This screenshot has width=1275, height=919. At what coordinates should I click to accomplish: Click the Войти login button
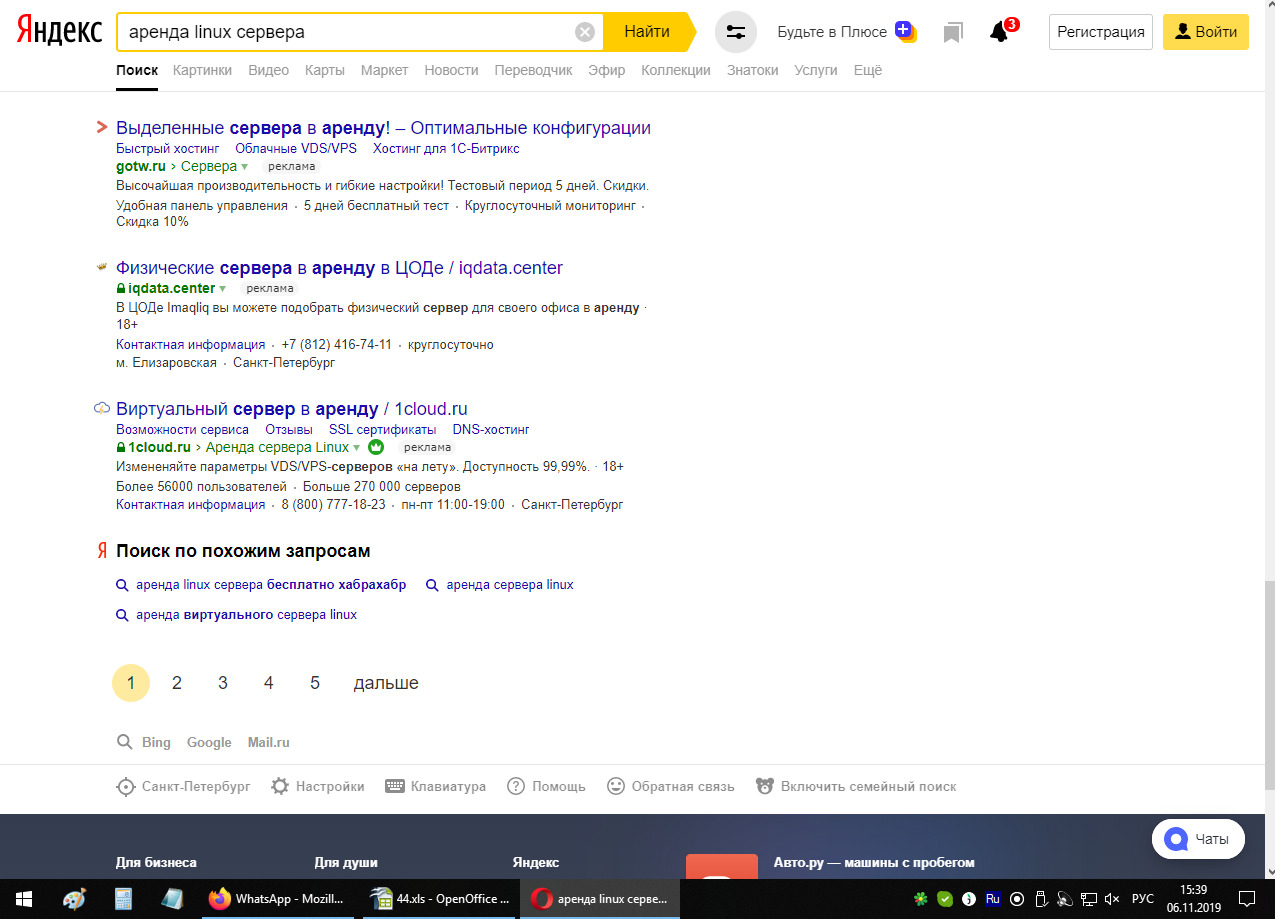1206,32
